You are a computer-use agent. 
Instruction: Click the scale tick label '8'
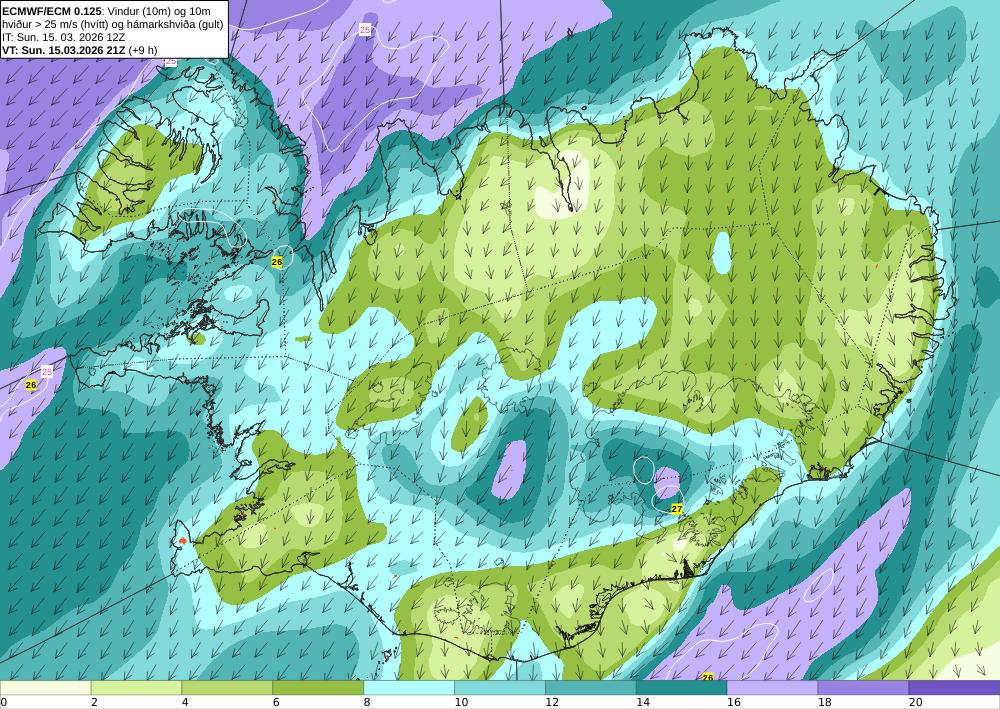pos(367,703)
